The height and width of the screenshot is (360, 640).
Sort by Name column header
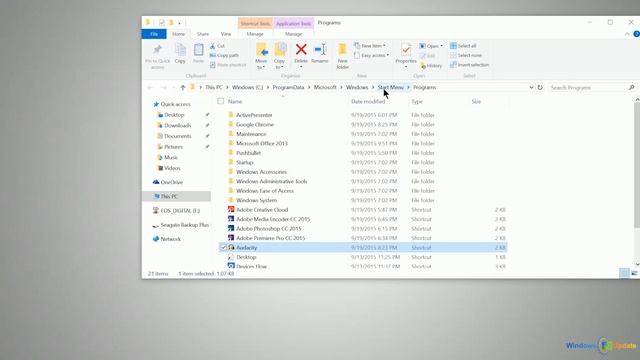[235, 102]
